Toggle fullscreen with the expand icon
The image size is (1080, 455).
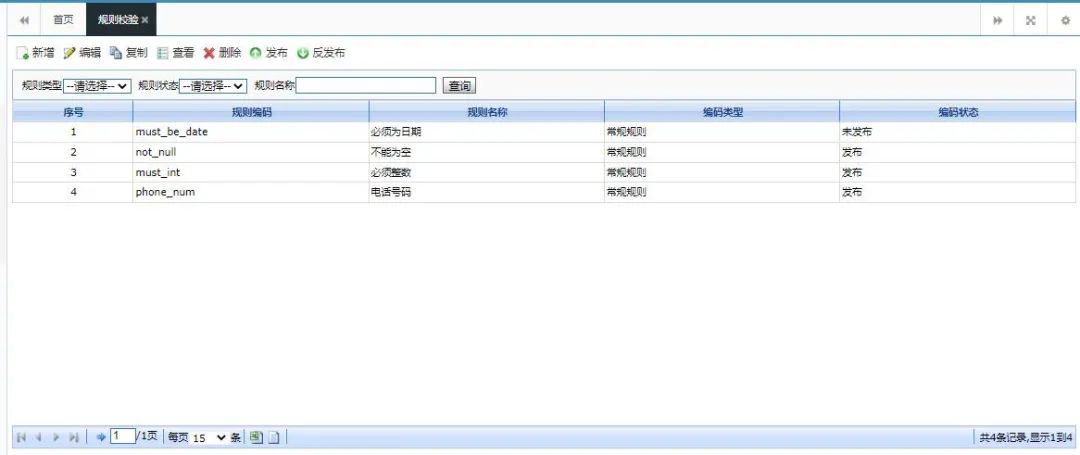1030,21
